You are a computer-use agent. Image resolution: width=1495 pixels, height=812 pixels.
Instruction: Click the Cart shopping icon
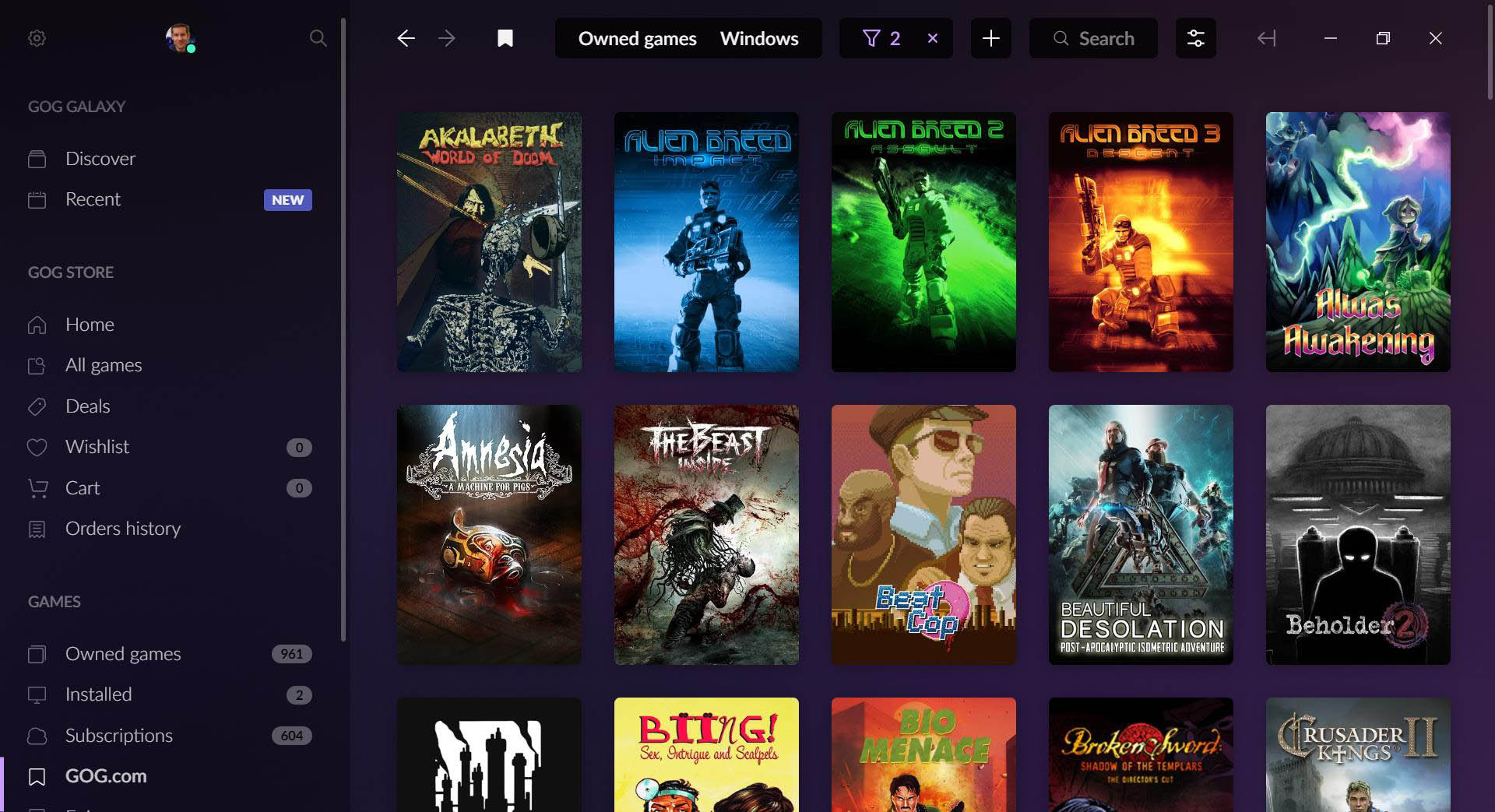(37, 488)
